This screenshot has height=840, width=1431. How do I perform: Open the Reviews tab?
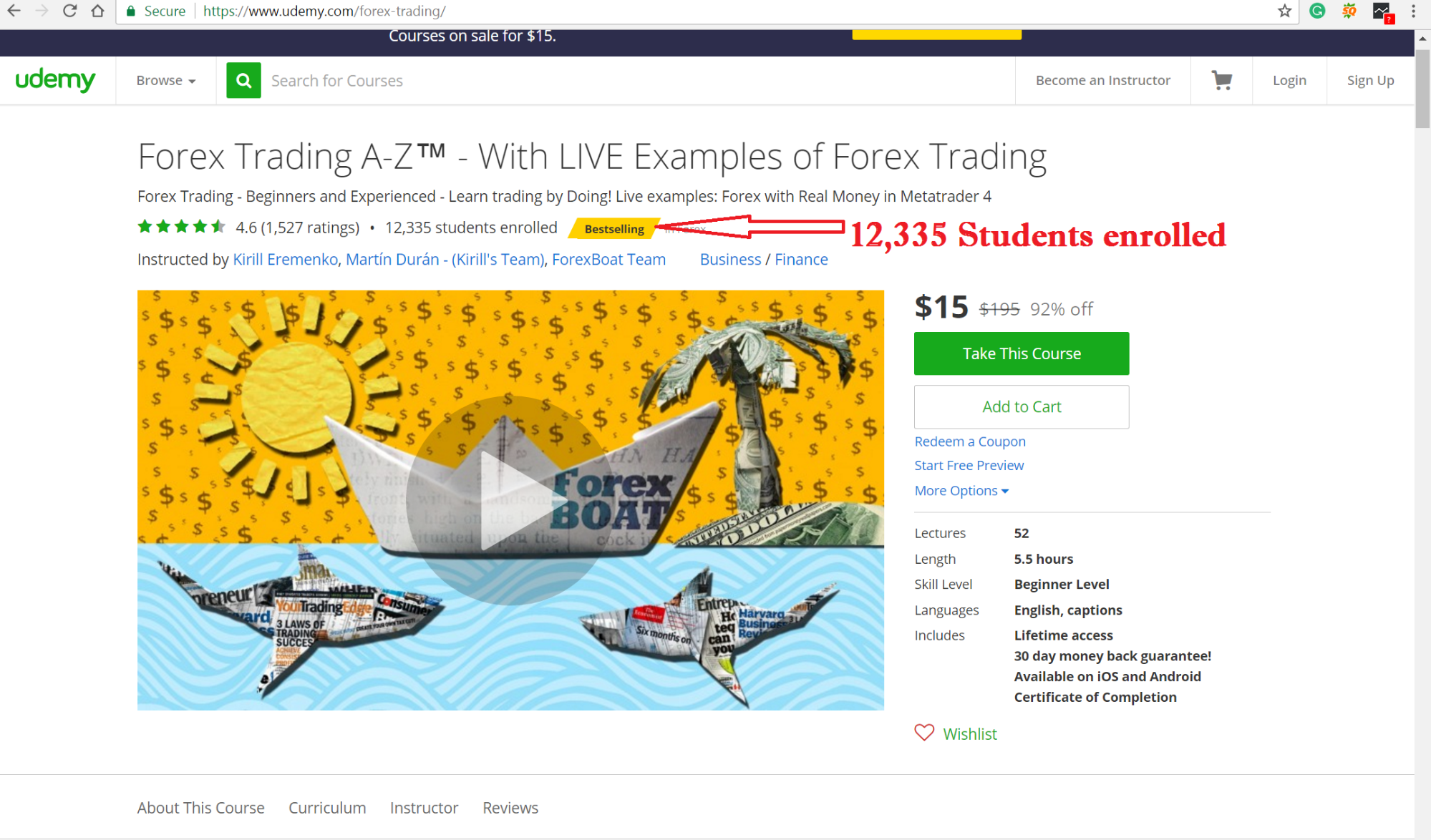(510, 808)
